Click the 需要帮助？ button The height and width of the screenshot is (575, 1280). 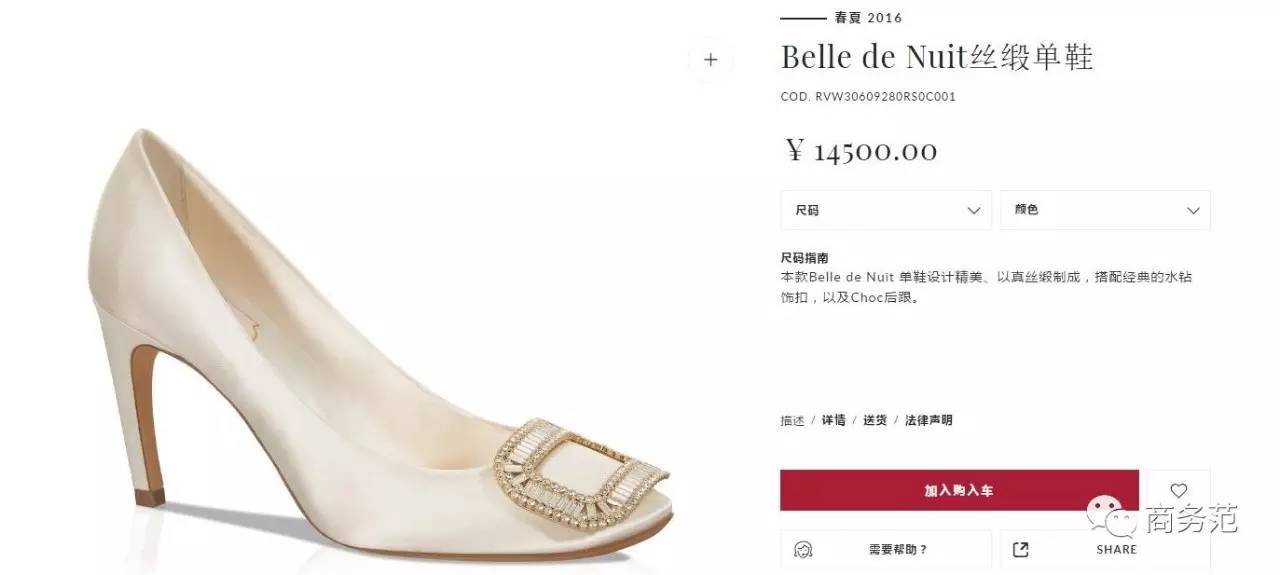[885, 551]
